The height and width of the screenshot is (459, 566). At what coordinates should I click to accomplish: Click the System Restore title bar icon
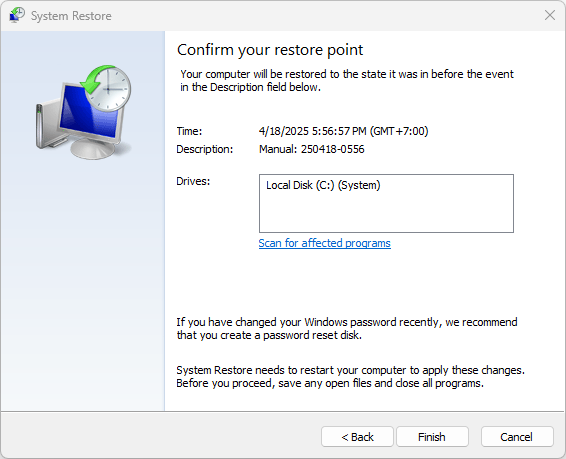(17, 15)
